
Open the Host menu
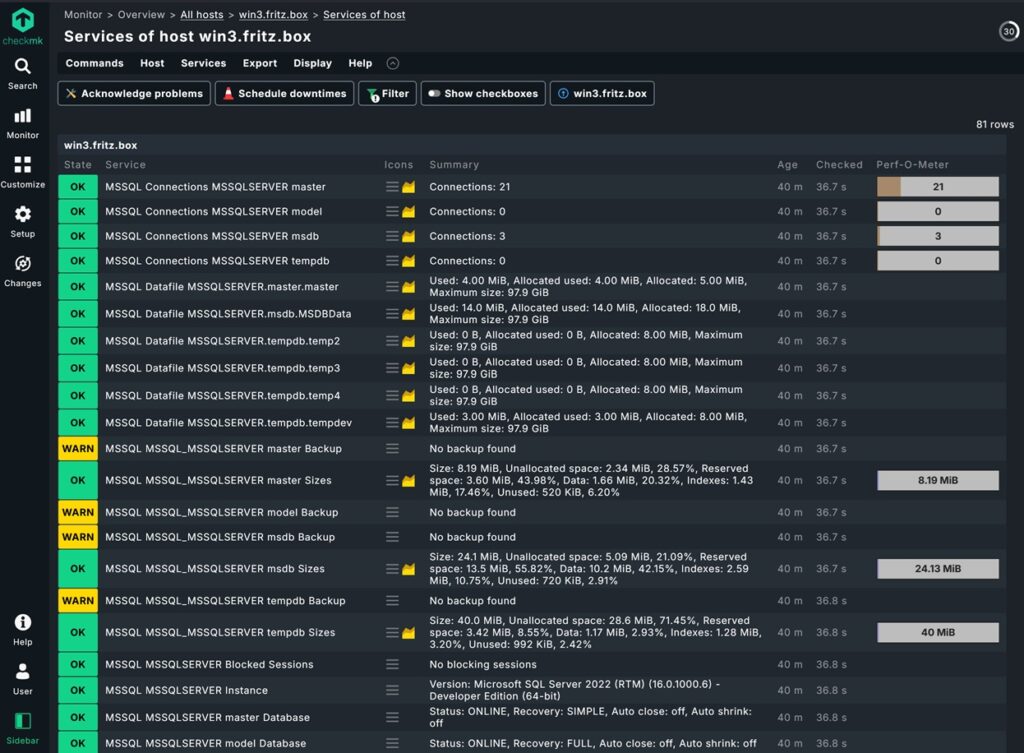(152, 63)
